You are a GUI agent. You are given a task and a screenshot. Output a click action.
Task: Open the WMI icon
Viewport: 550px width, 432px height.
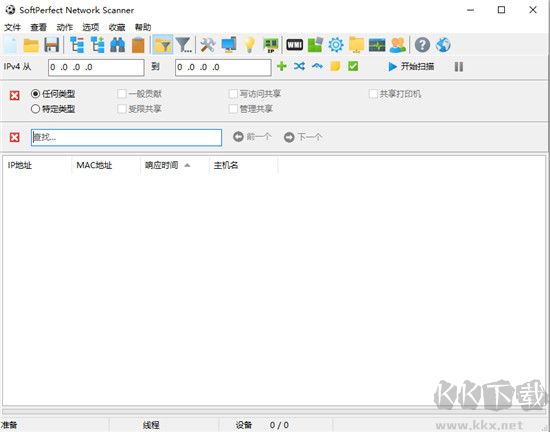click(x=294, y=45)
